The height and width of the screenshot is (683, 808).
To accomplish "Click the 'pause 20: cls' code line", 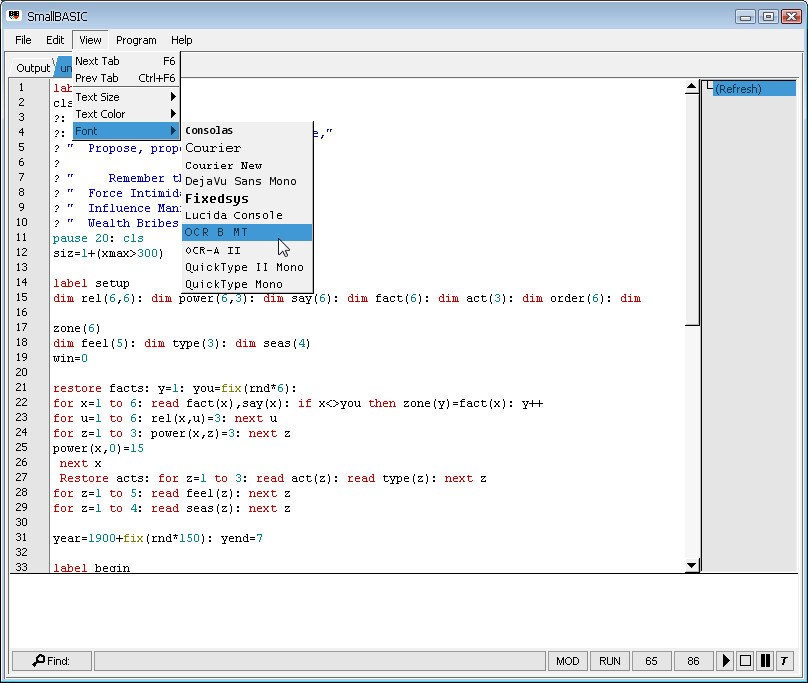I will pyautogui.click(x=98, y=238).
